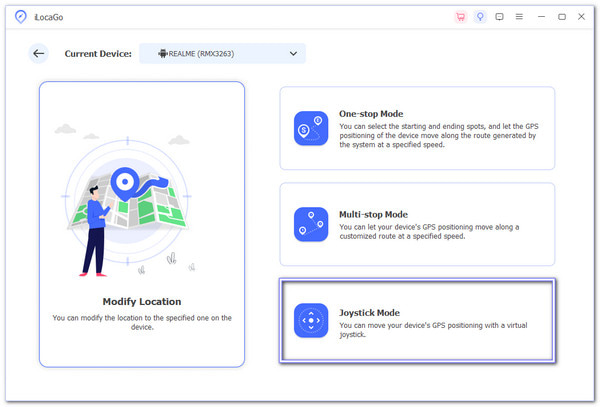Click the iLocaGo logo icon
Screen dimensions: 600x407
(x=21, y=17)
